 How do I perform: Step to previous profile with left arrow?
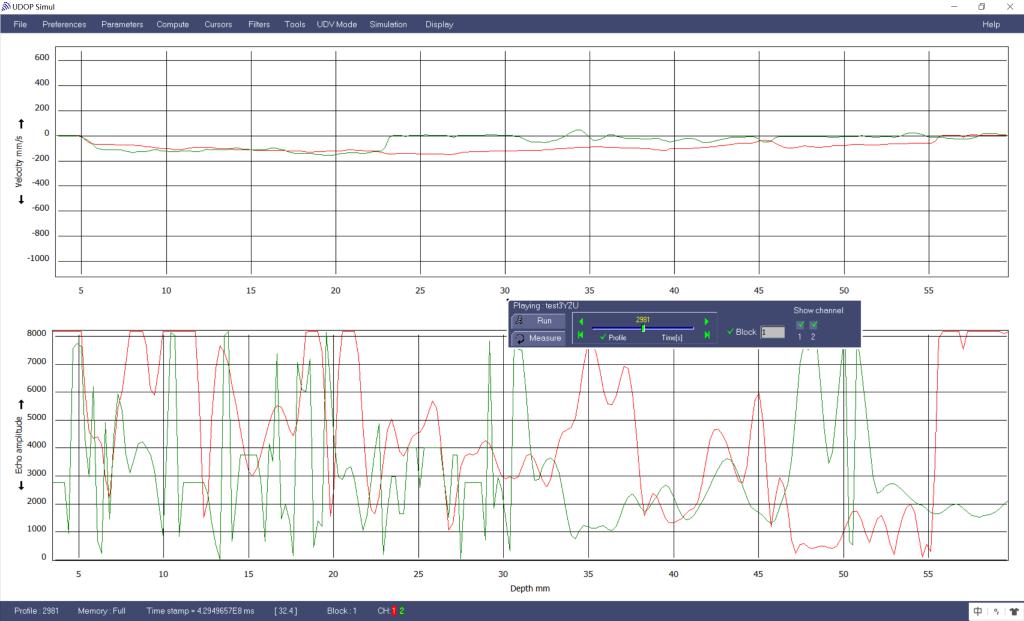(x=581, y=321)
